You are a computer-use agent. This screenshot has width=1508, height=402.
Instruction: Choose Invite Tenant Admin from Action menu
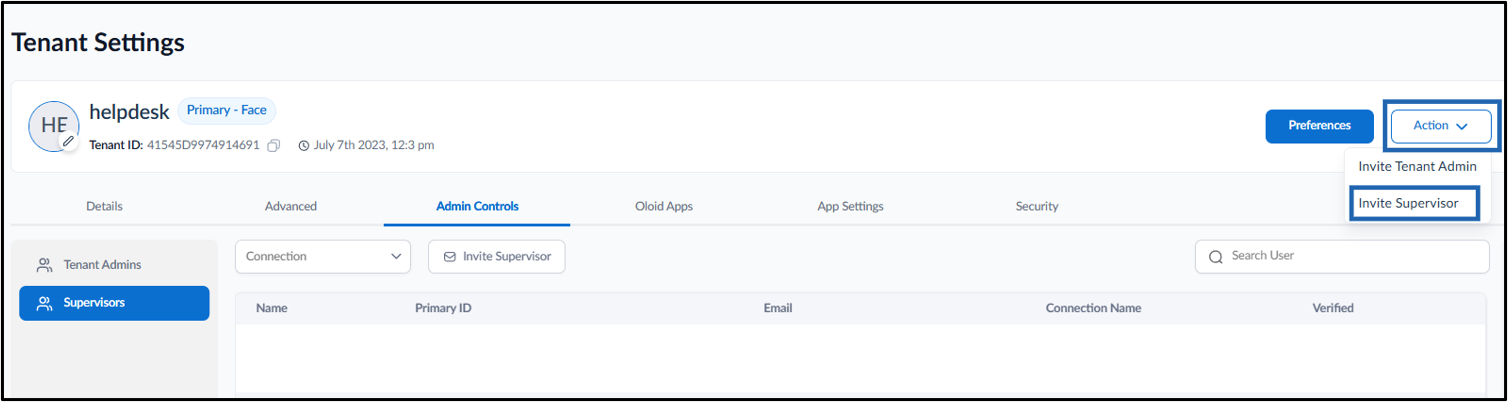tap(1417, 167)
